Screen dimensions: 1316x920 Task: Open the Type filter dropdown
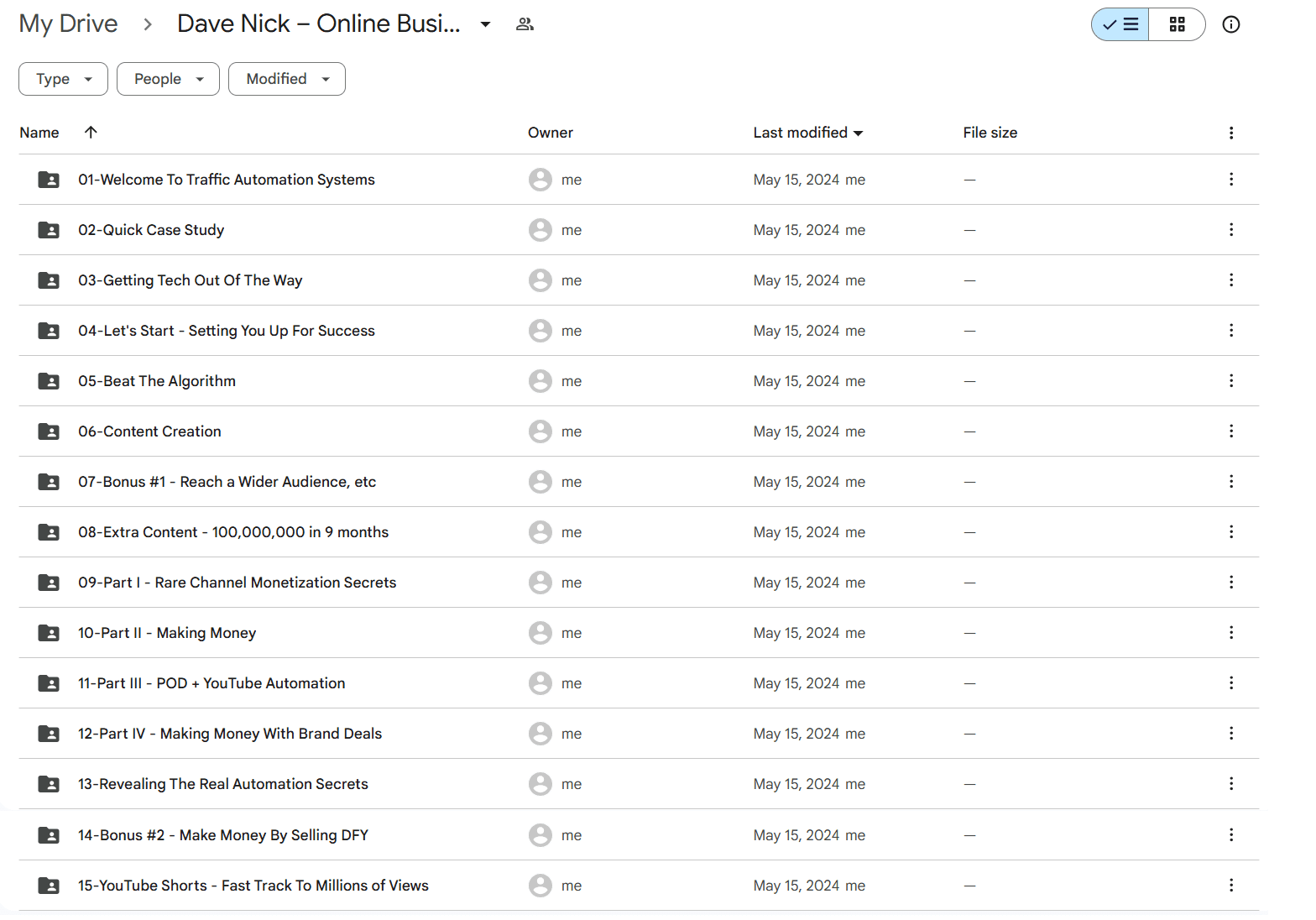pos(63,79)
